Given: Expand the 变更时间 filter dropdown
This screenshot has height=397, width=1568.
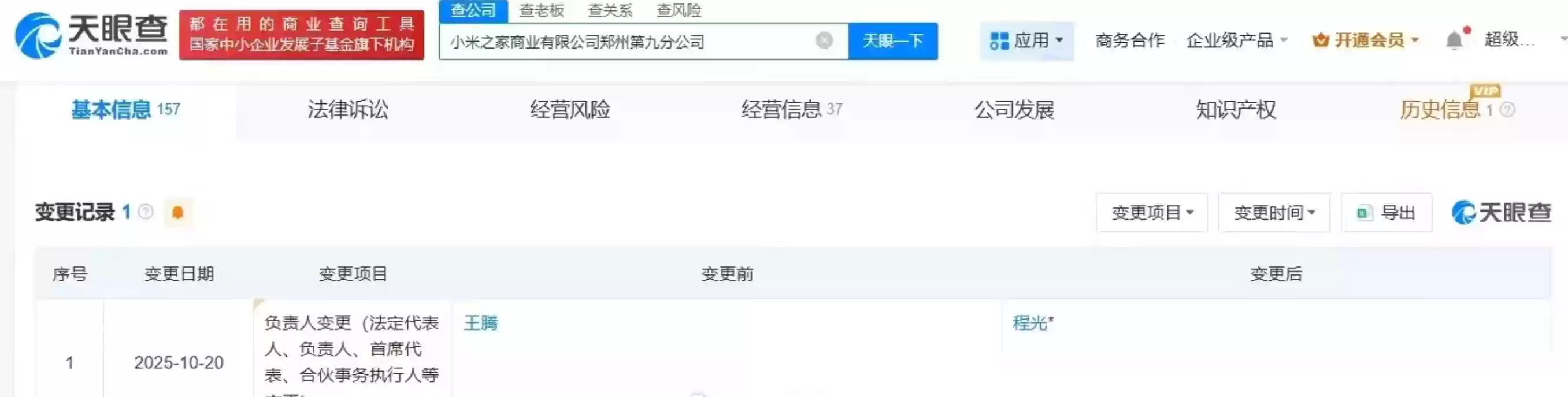Looking at the screenshot, I should 1274,213.
